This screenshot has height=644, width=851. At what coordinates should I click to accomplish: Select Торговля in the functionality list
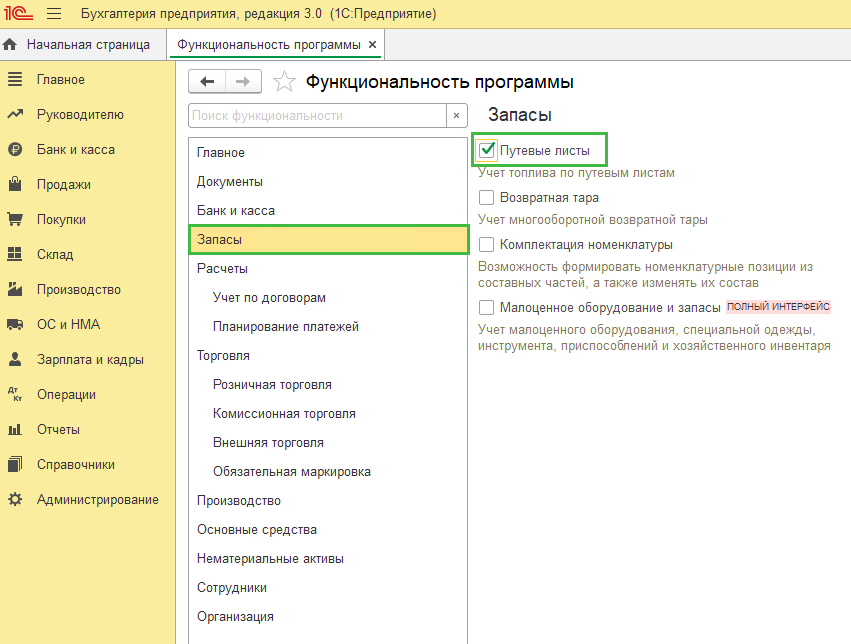328,355
